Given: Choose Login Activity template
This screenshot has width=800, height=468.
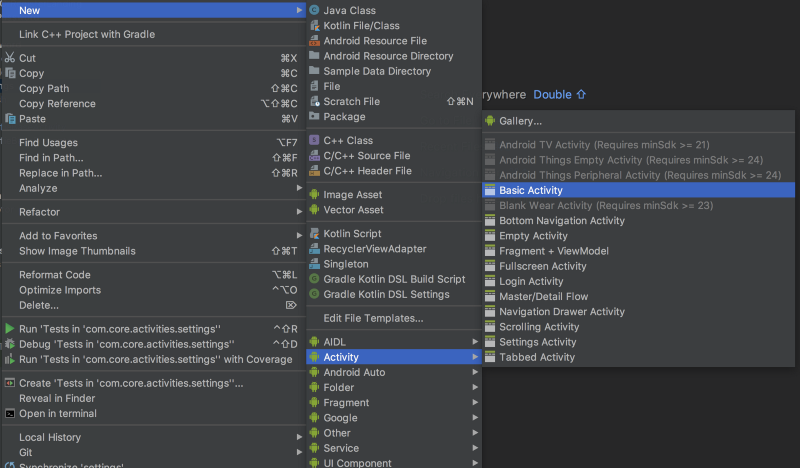Looking at the screenshot, I should point(638,281).
